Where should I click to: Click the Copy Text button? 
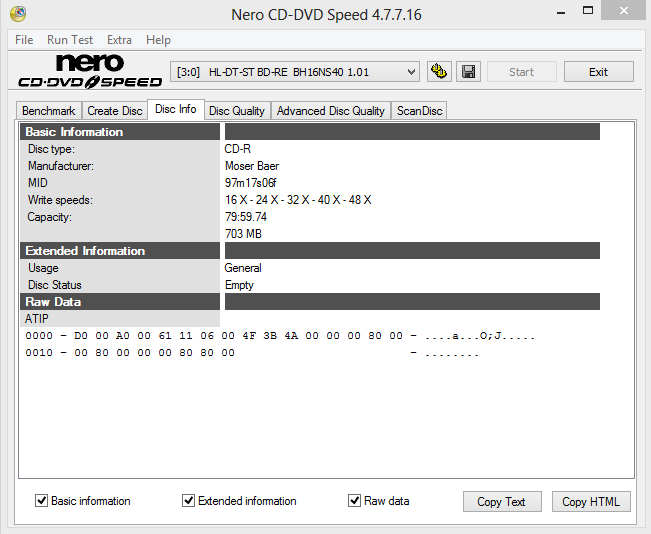tap(502, 502)
